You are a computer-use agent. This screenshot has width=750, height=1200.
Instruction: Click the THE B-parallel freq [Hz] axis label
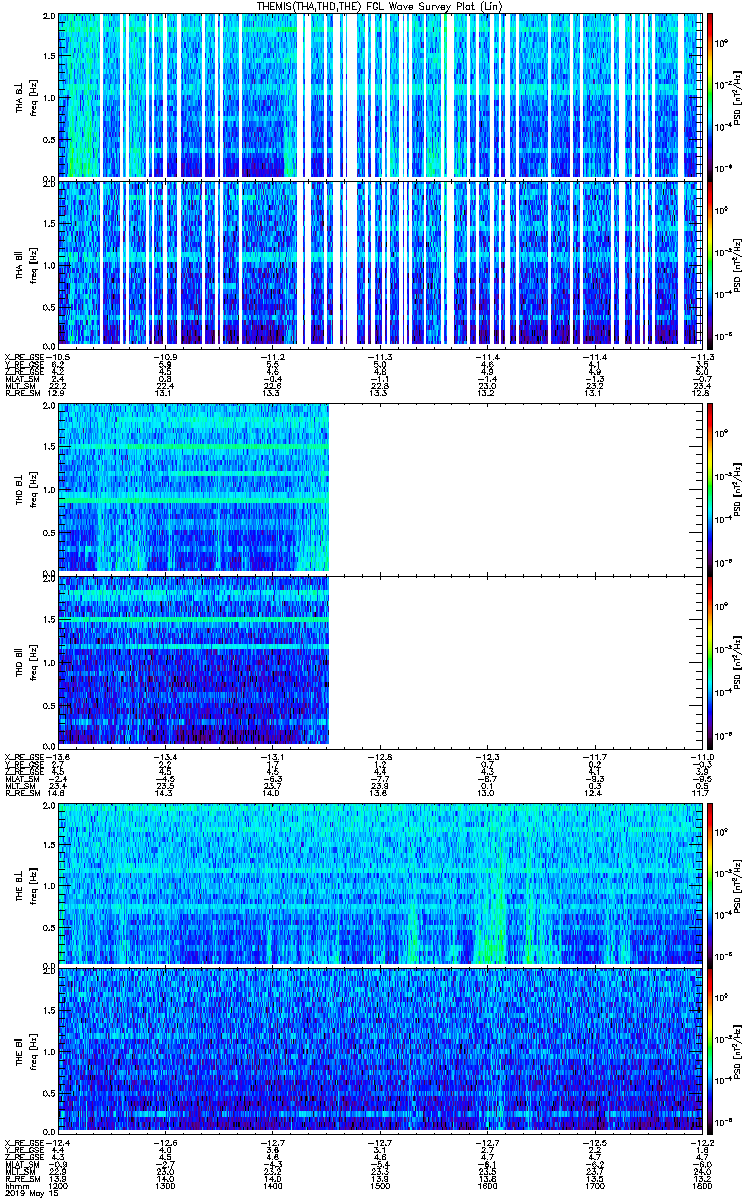click(32, 1050)
